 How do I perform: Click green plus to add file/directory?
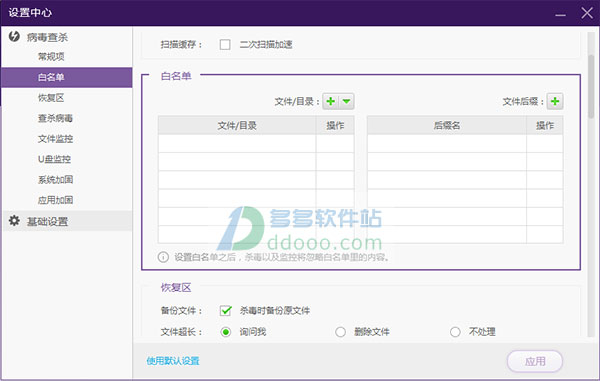pyautogui.click(x=331, y=101)
